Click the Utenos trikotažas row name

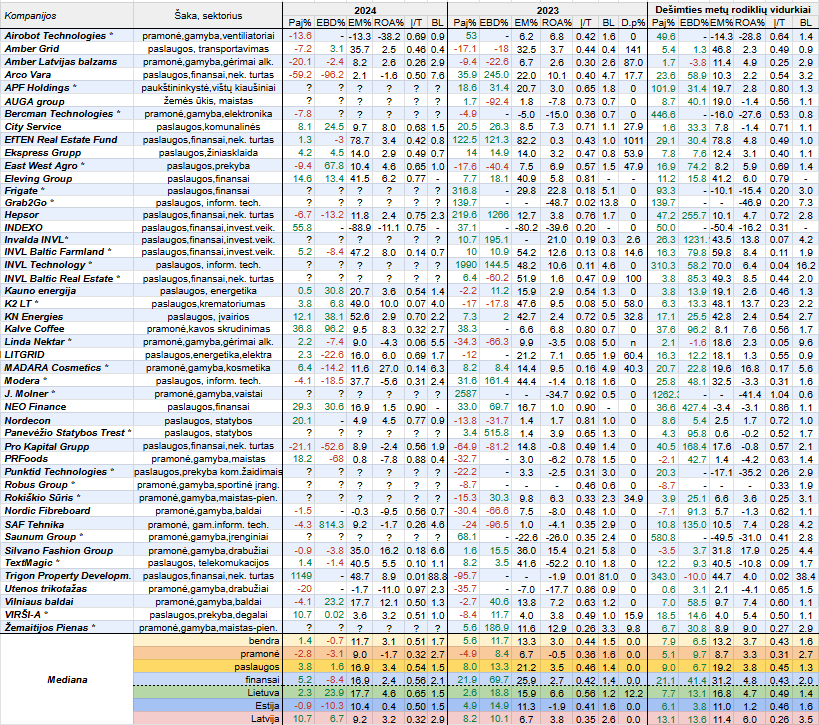[45, 589]
